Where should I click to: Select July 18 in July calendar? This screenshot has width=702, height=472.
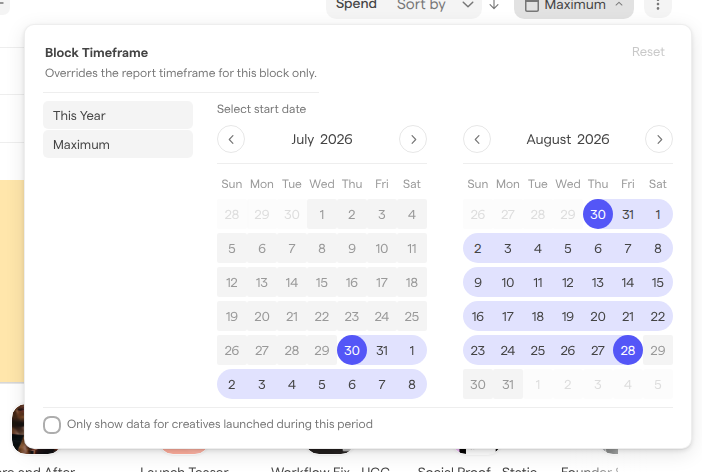412,283
